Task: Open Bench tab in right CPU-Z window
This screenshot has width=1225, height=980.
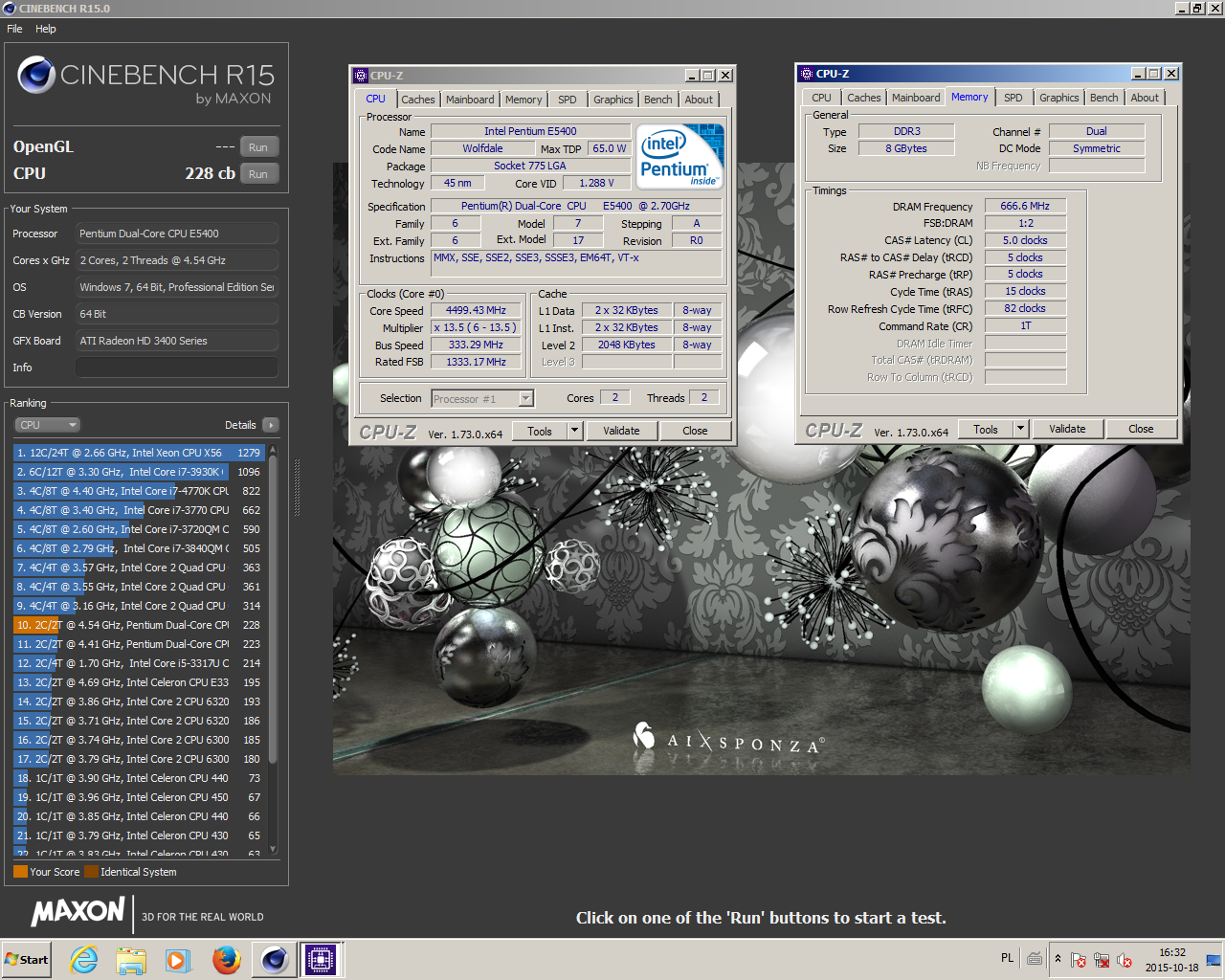Action: pos(1104,98)
